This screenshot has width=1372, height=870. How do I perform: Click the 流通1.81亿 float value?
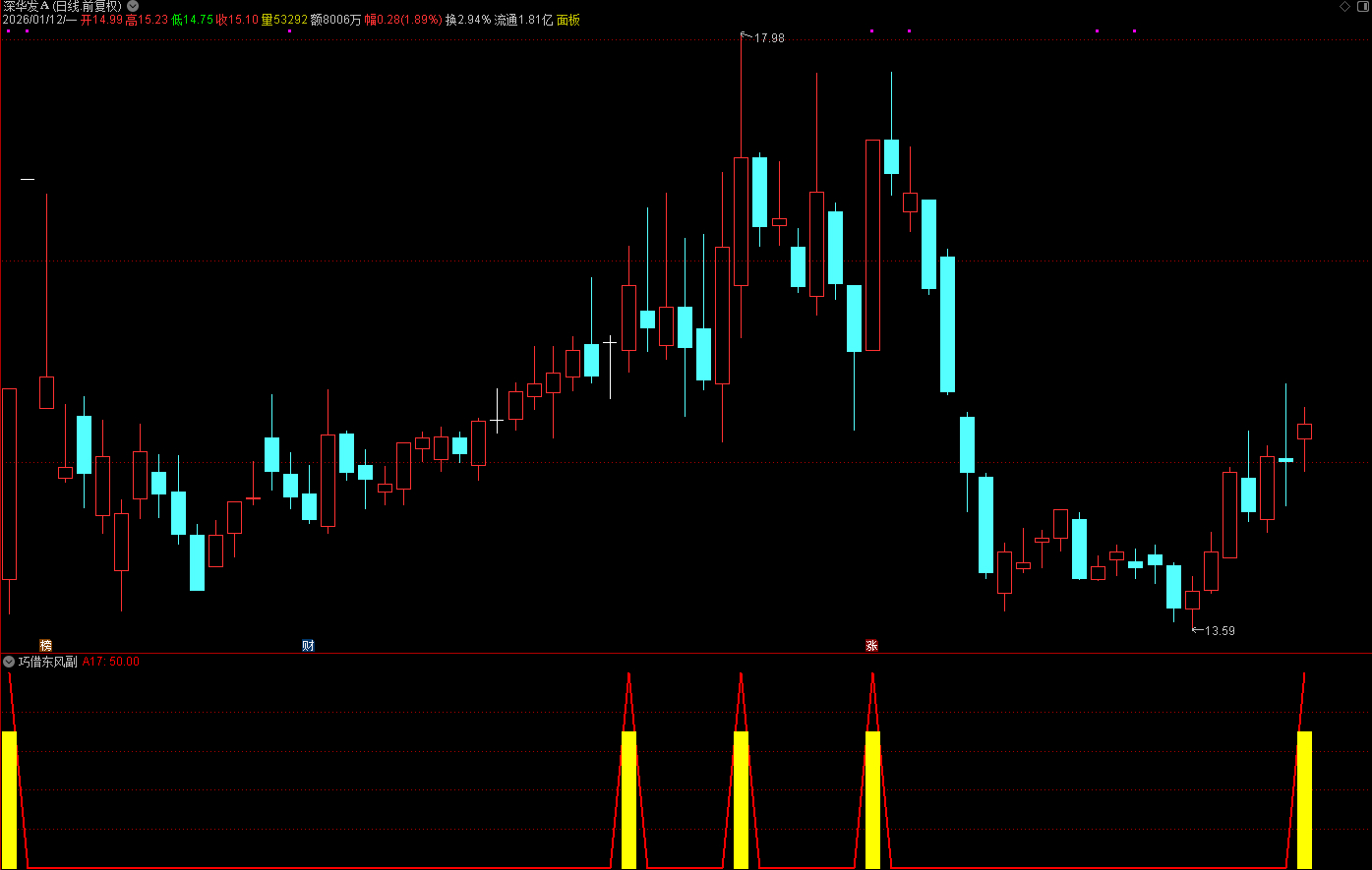click(523, 20)
